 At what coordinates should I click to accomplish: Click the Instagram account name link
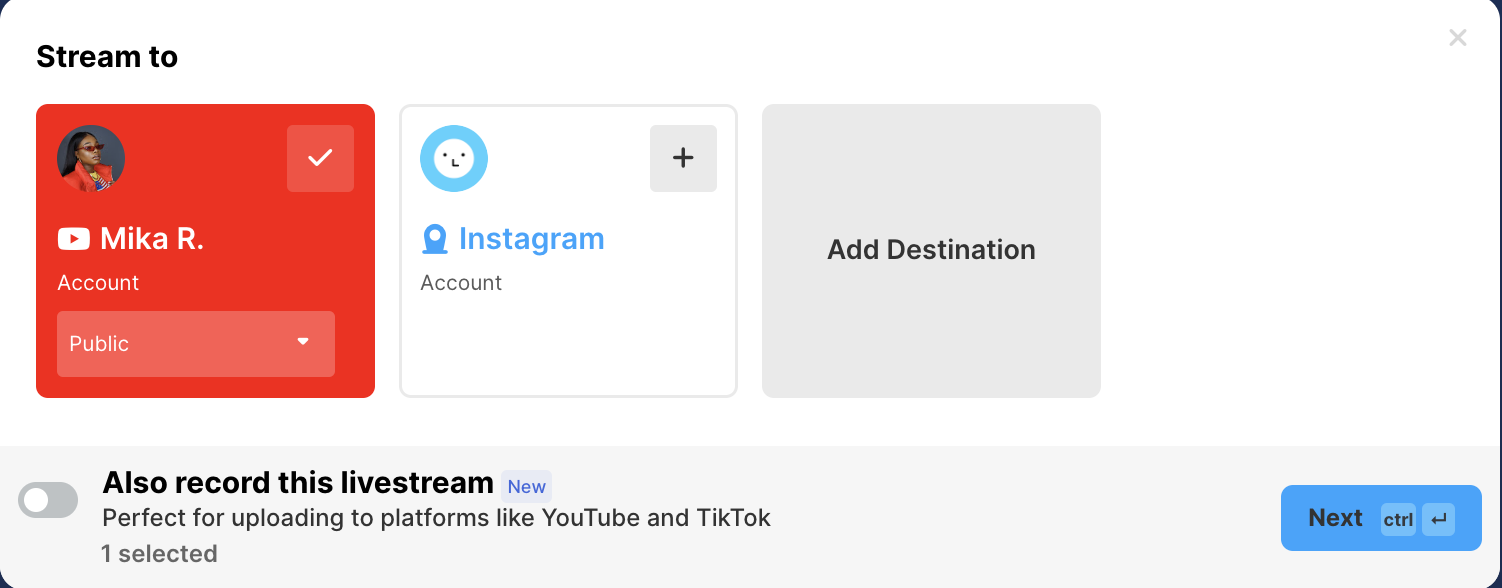coord(531,238)
